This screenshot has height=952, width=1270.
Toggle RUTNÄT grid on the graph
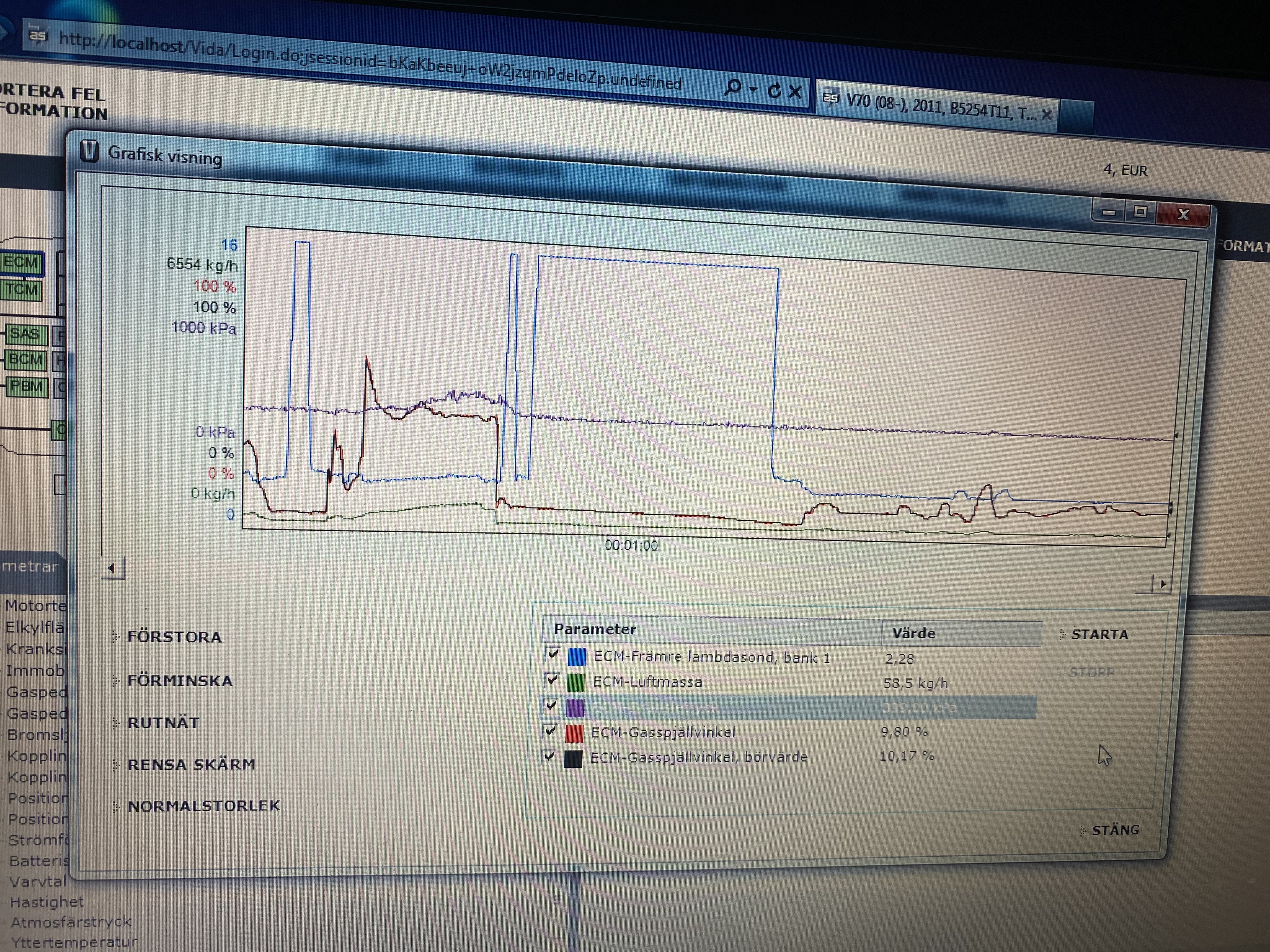pyautogui.click(x=163, y=722)
